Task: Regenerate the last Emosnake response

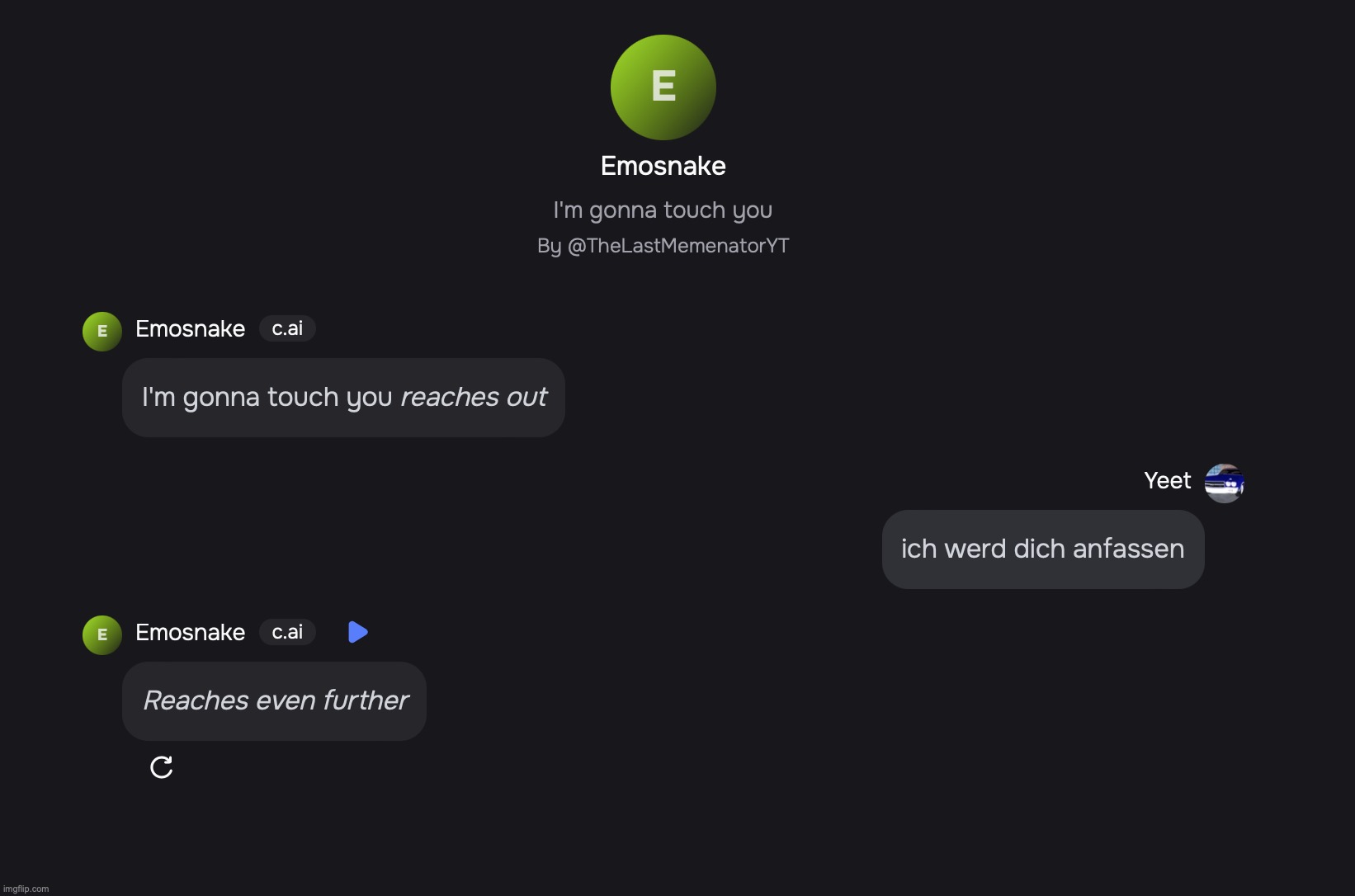Action: (x=162, y=767)
